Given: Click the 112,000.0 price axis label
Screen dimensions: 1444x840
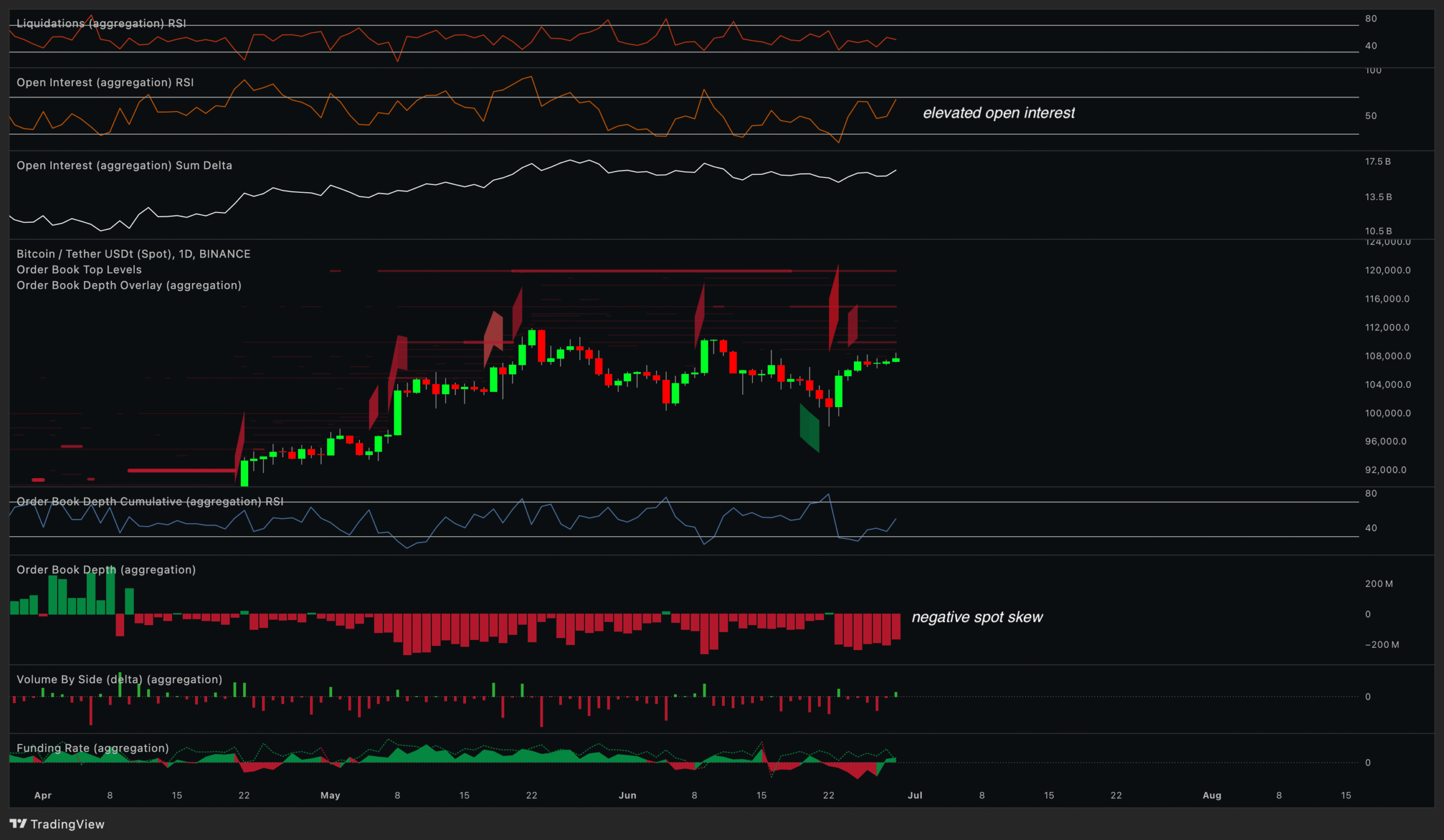Looking at the screenshot, I should click(1387, 328).
